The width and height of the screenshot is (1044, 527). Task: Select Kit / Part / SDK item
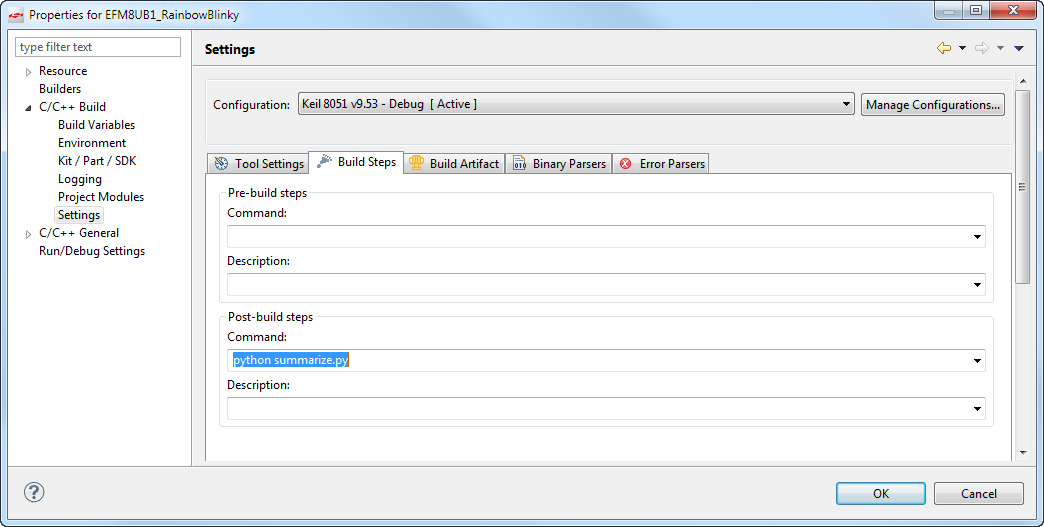[x=97, y=160]
